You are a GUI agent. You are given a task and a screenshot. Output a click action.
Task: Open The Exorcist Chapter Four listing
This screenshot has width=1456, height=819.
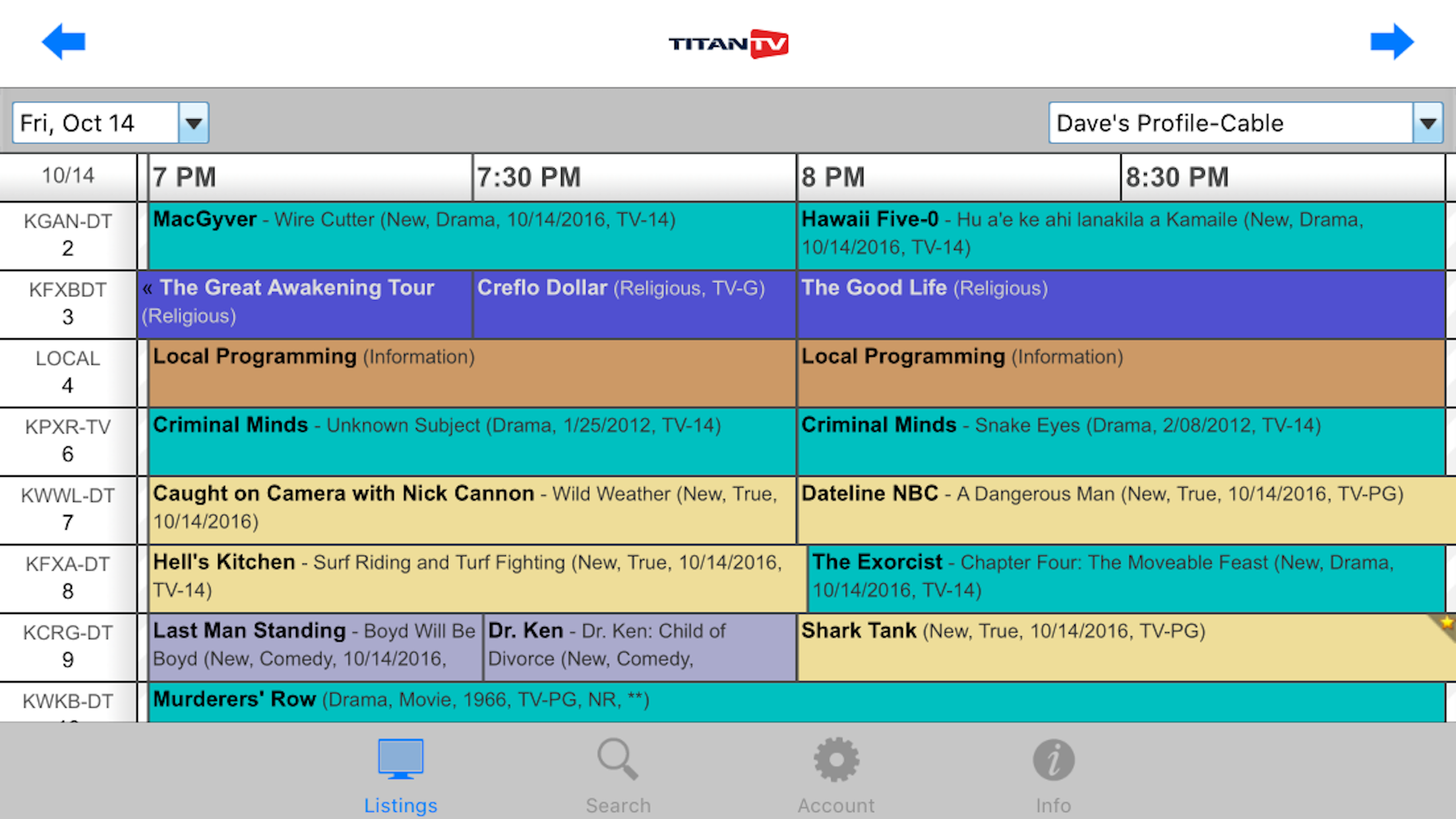(1126, 578)
